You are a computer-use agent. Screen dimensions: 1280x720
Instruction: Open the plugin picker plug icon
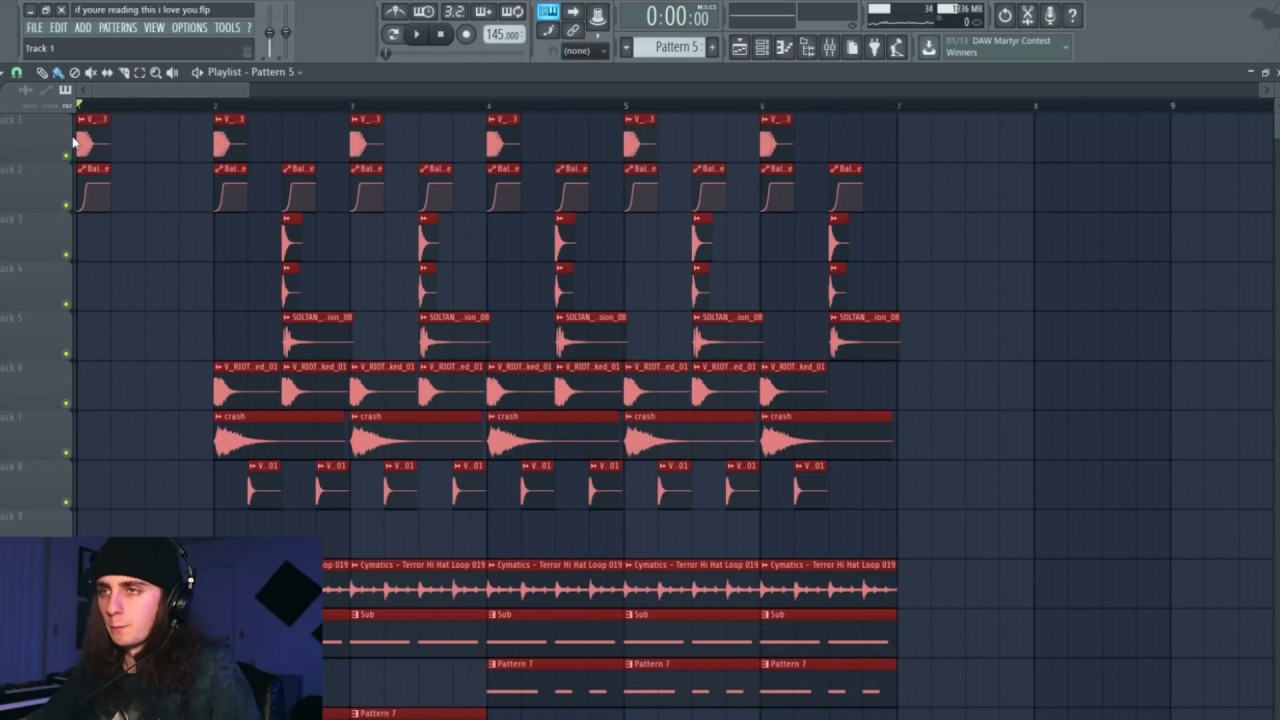(x=874, y=47)
